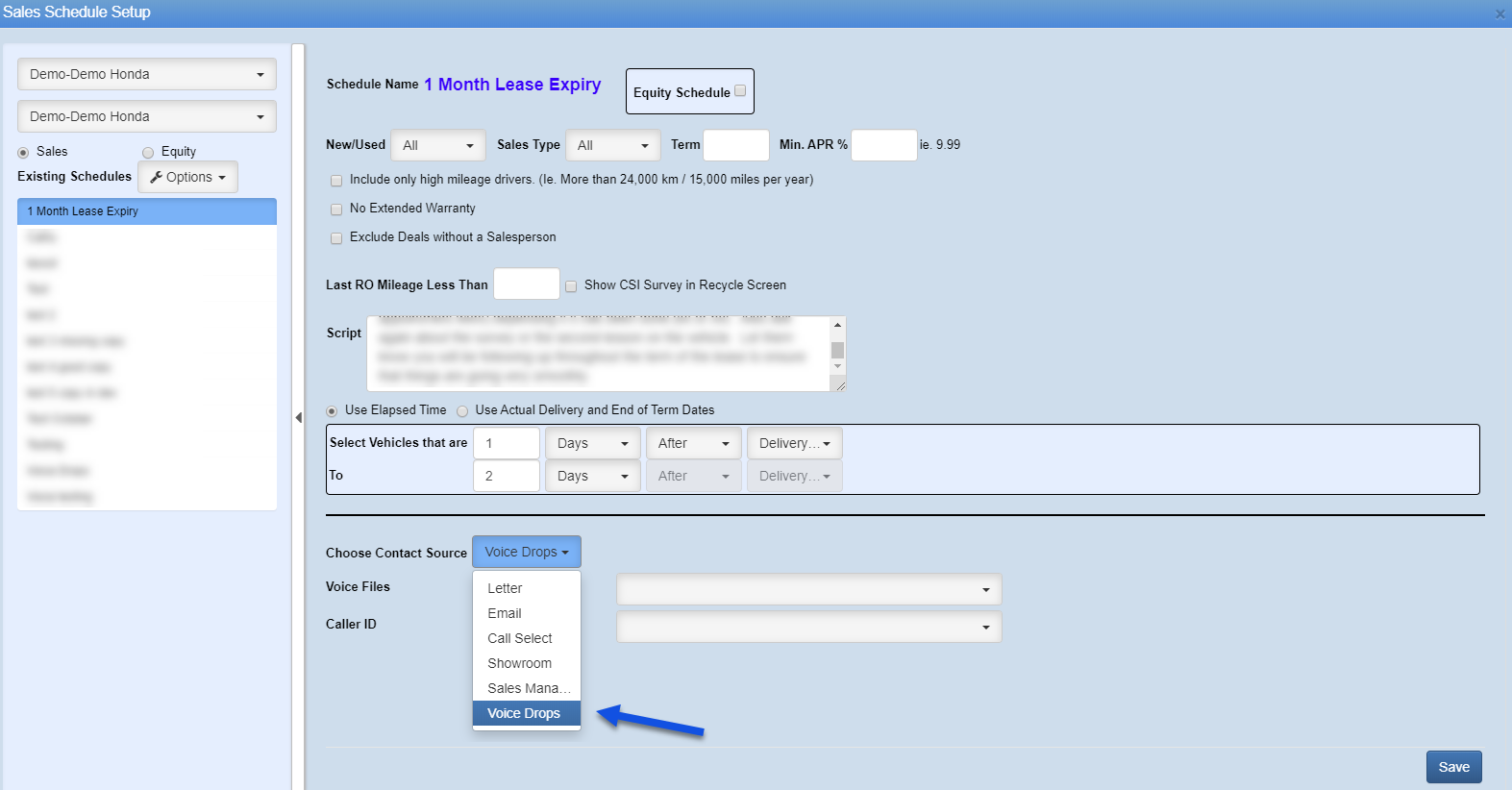Close the Sales Schedule Setup window
Image resolution: width=1512 pixels, height=790 pixels.
click(1499, 13)
